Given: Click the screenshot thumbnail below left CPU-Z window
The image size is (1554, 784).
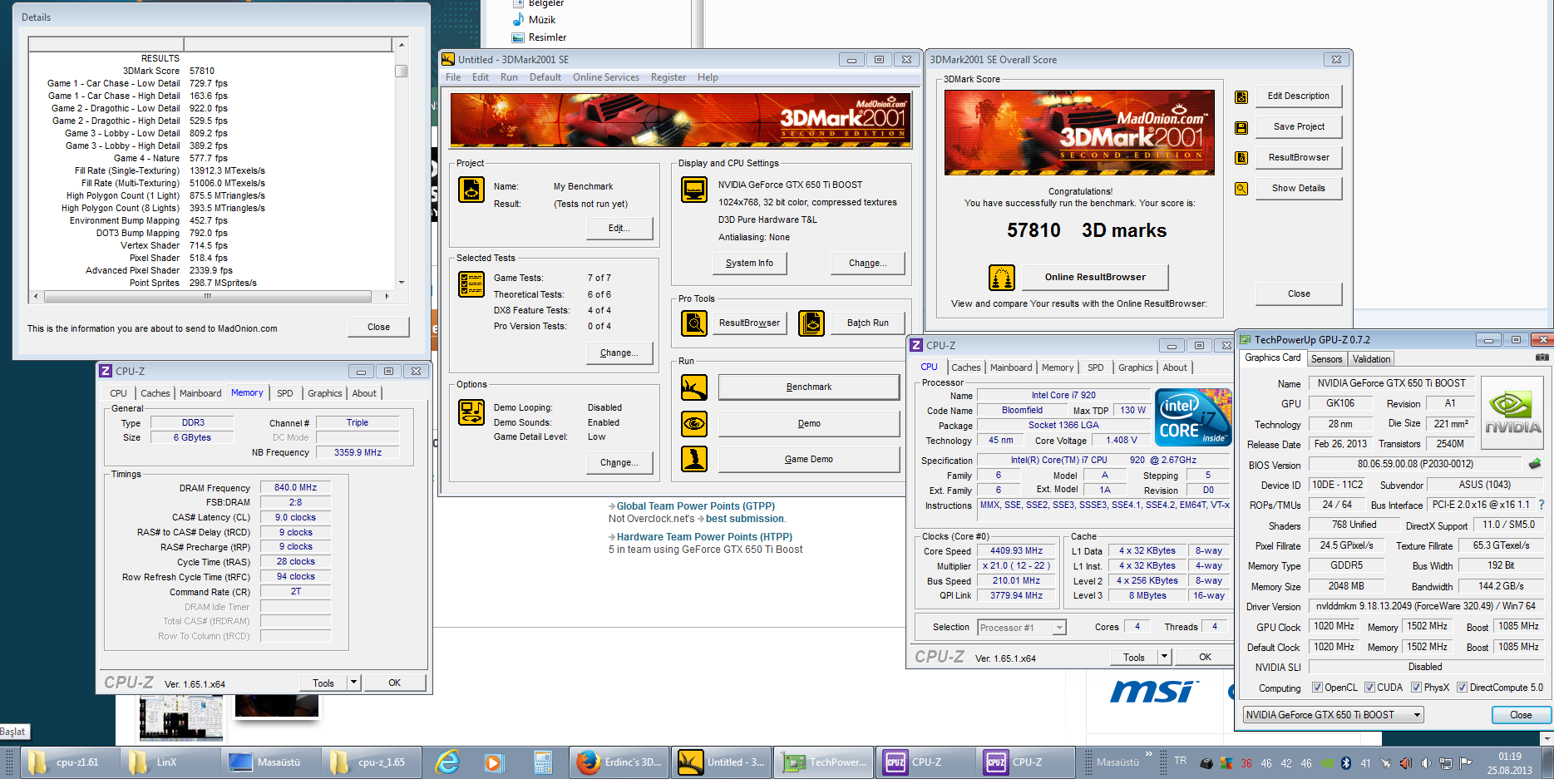Looking at the screenshot, I should [181, 719].
